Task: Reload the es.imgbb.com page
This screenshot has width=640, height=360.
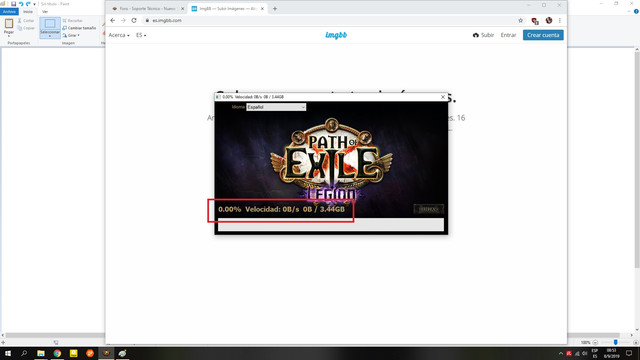Action: point(134,20)
